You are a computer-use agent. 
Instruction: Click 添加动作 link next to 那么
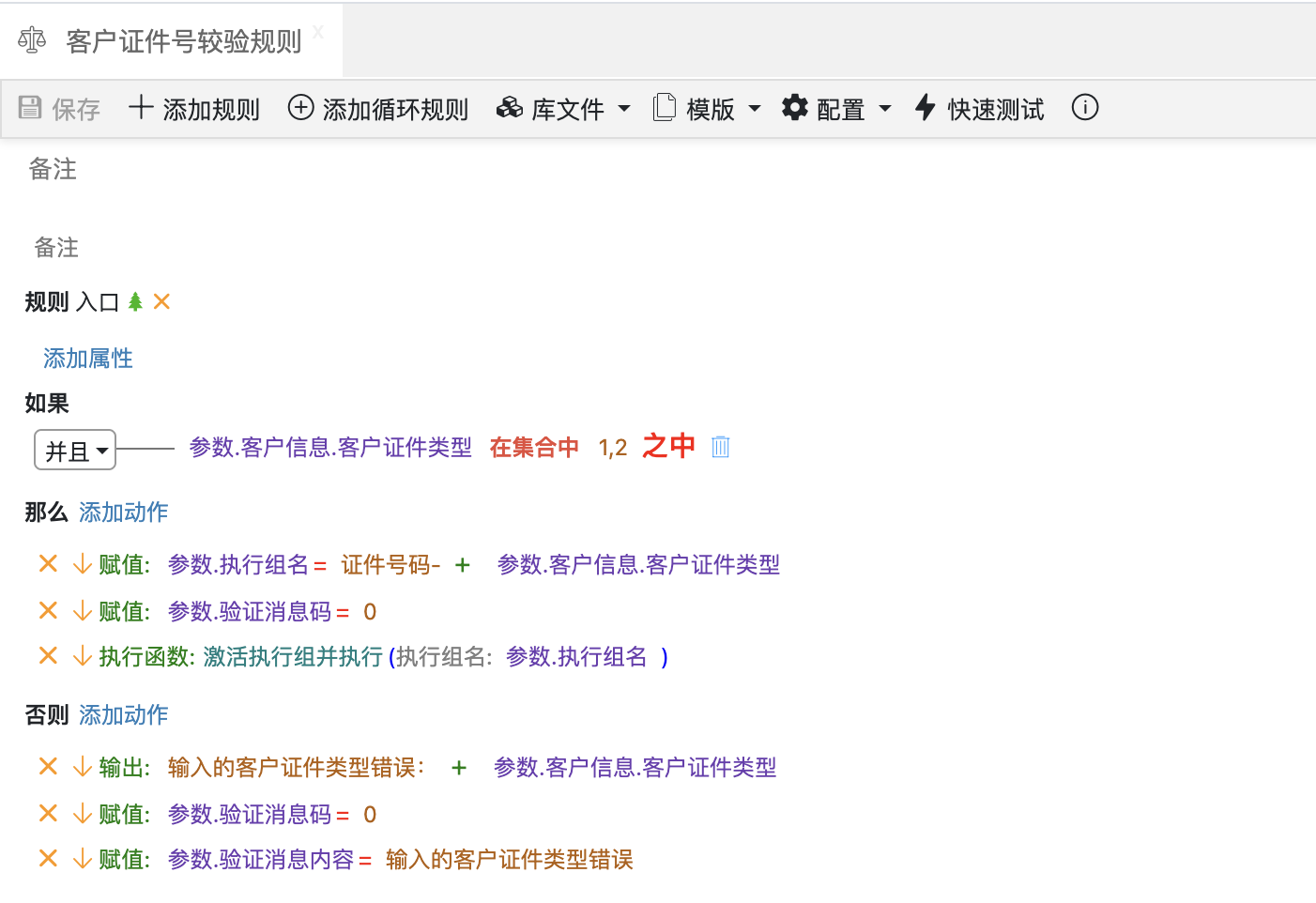[124, 512]
